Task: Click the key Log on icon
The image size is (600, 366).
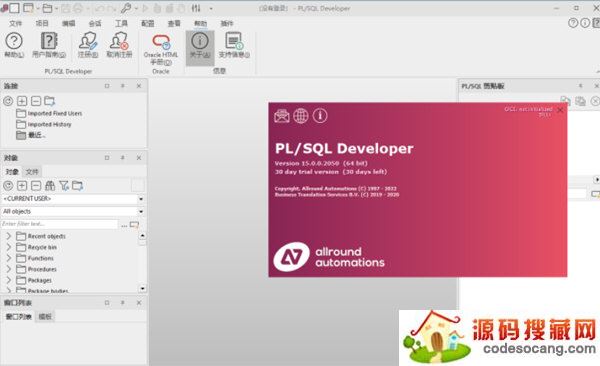Action: tap(126, 8)
